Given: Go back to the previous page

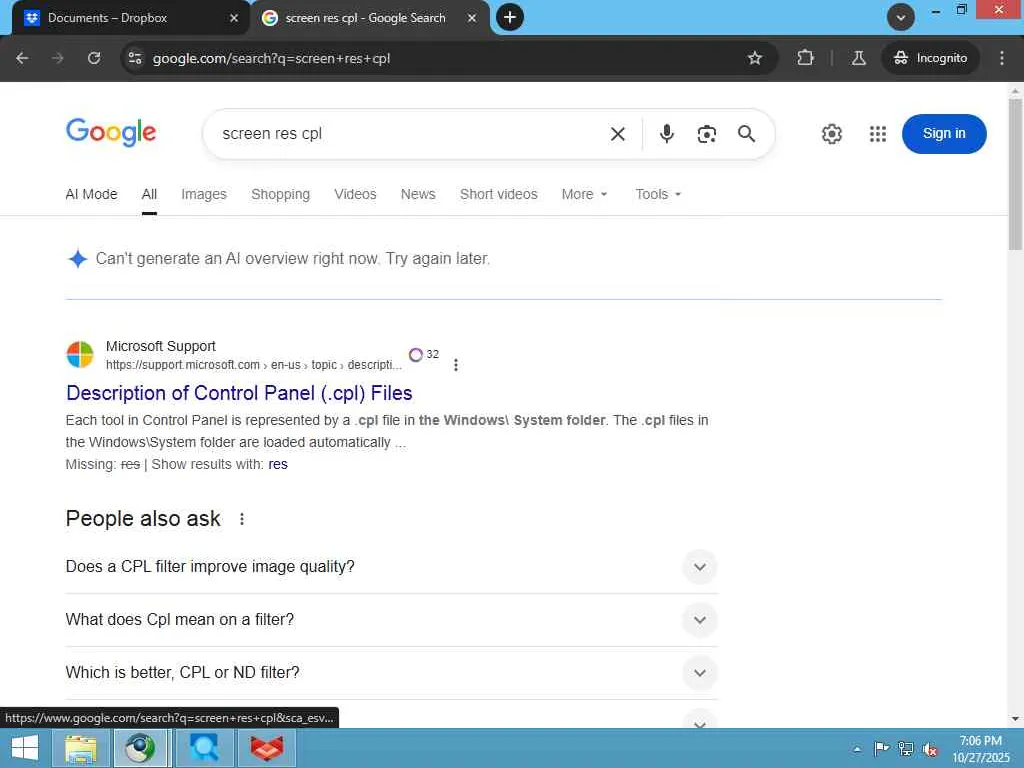Looking at the screenshot, I should [x=22, y=58].
